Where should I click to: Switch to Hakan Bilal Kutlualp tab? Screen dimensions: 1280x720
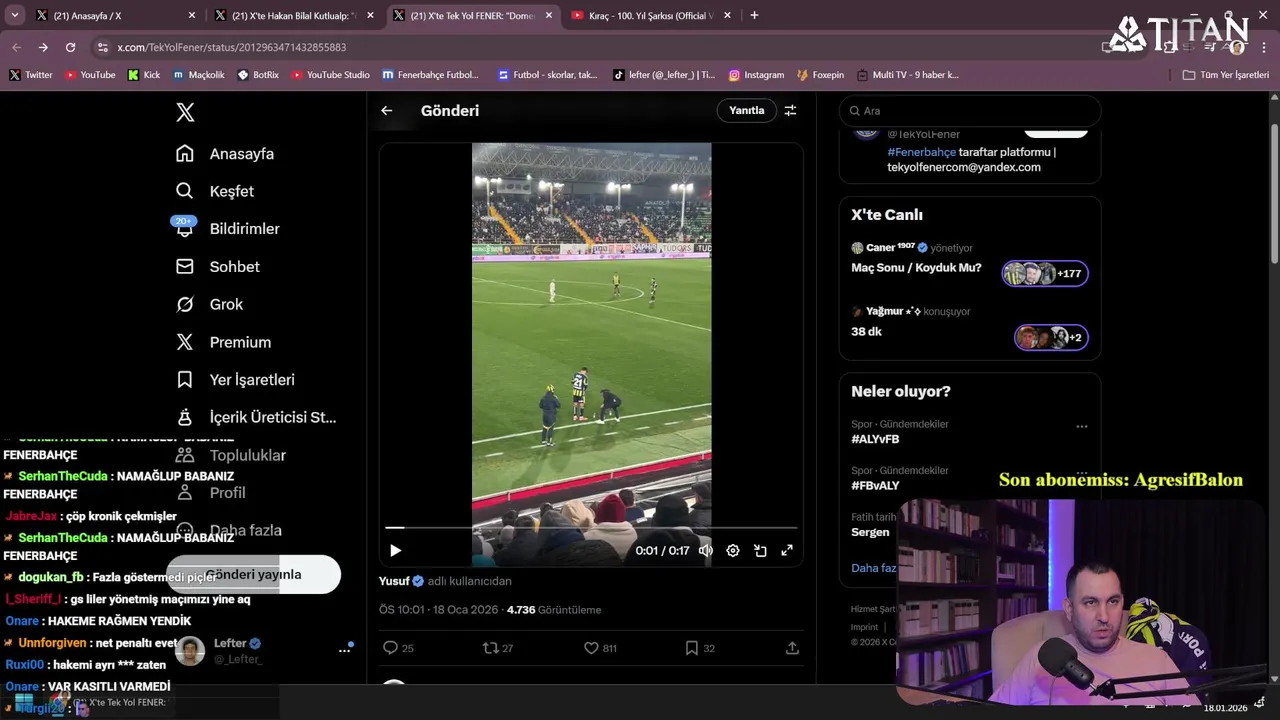click(x=292, y=16)
